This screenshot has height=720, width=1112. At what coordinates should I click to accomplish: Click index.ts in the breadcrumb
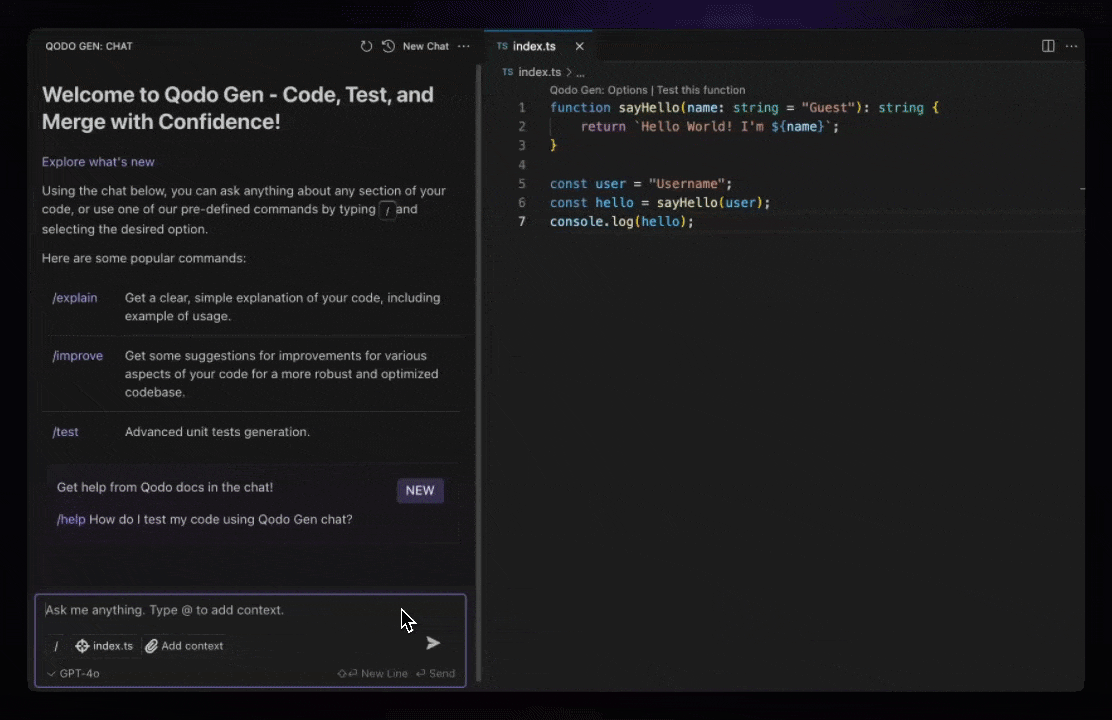539,72
